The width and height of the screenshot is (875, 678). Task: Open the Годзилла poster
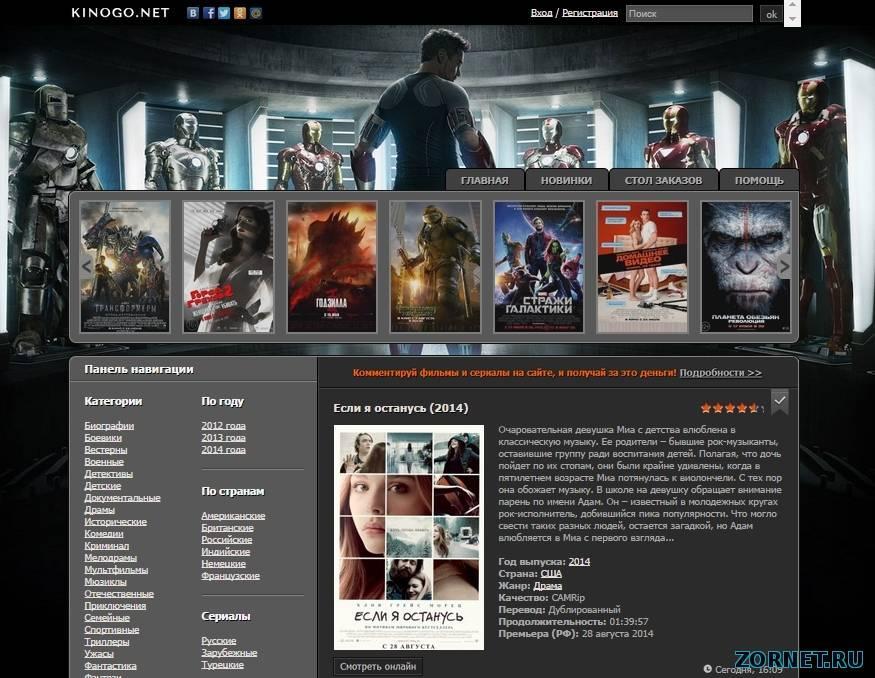(x=332, y=267)
